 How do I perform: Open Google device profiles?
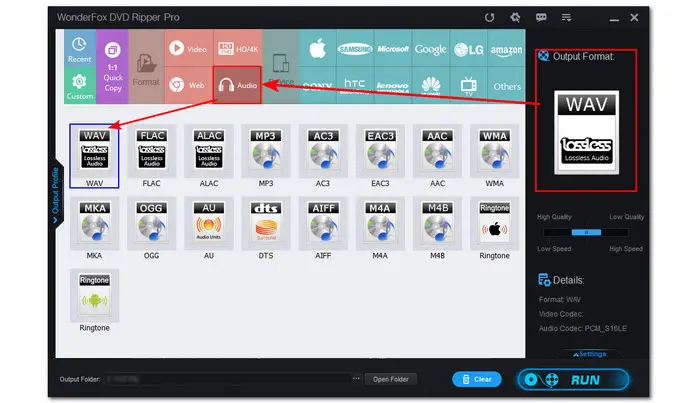point(430,48)
